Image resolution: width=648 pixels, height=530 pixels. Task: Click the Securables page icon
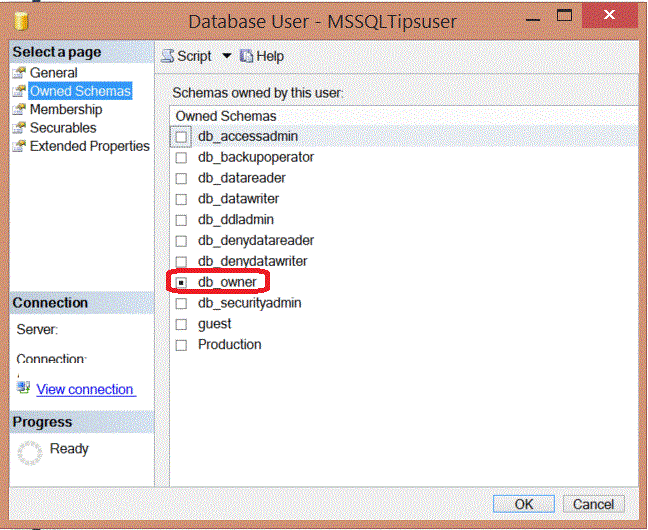point(19,128)
